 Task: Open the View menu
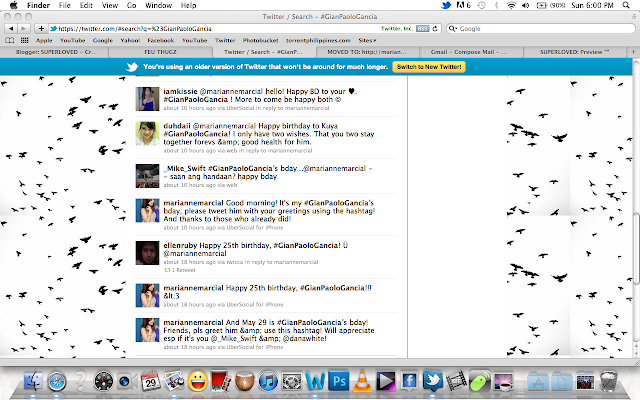[110, 5]
